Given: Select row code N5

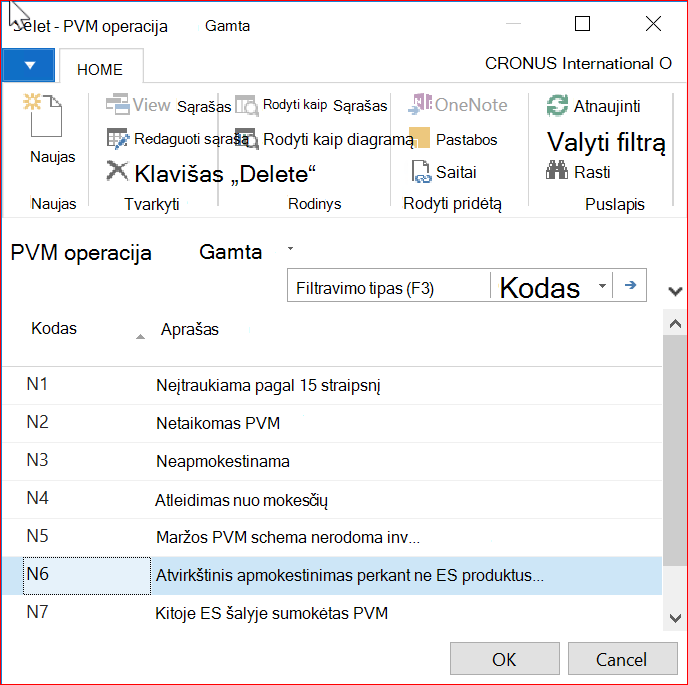Looking at the screenshot, I should [x=37, y=536].
